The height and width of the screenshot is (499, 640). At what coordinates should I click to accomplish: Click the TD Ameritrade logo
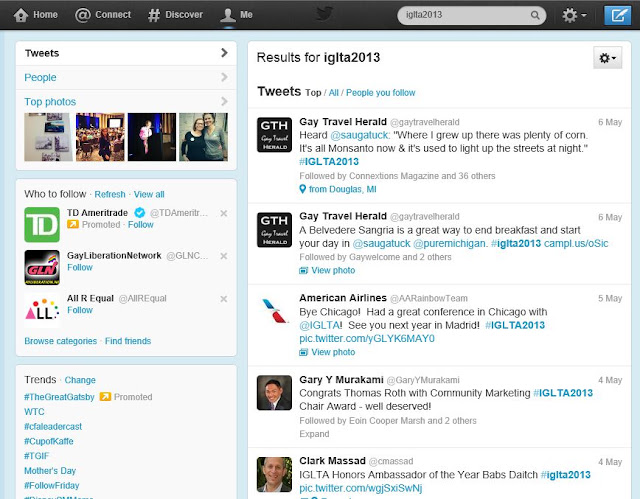(42, 224)
